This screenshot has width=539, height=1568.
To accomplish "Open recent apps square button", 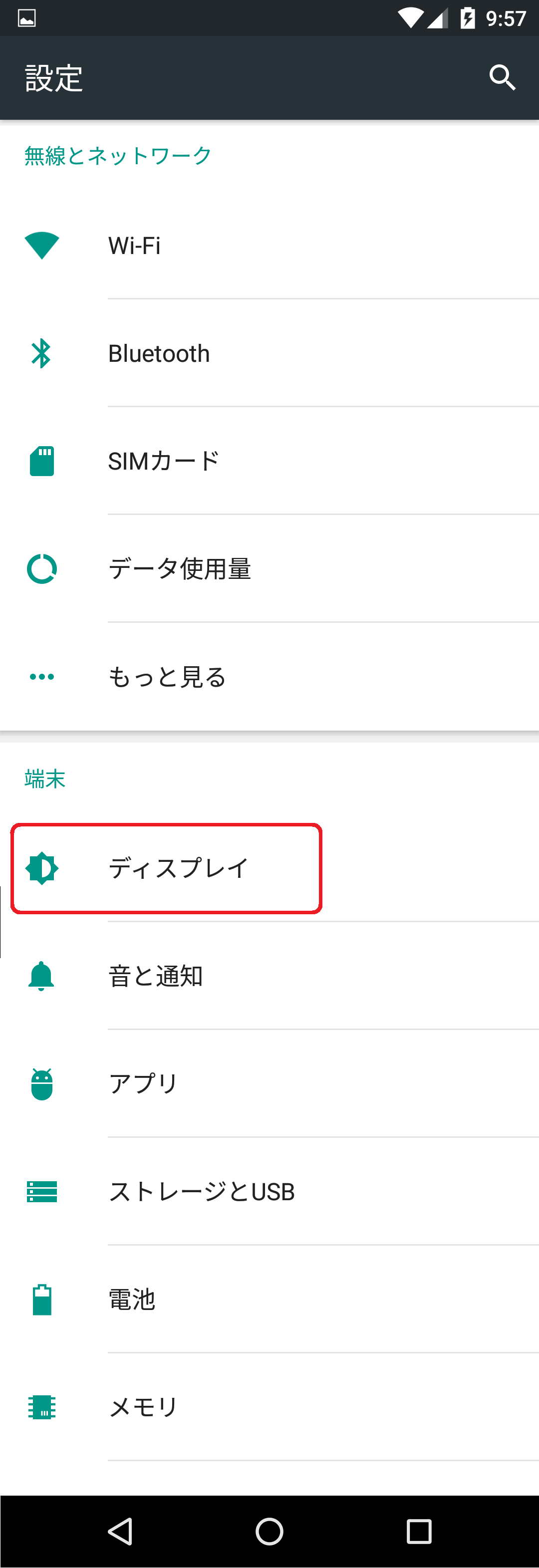I will point(419,1531).
